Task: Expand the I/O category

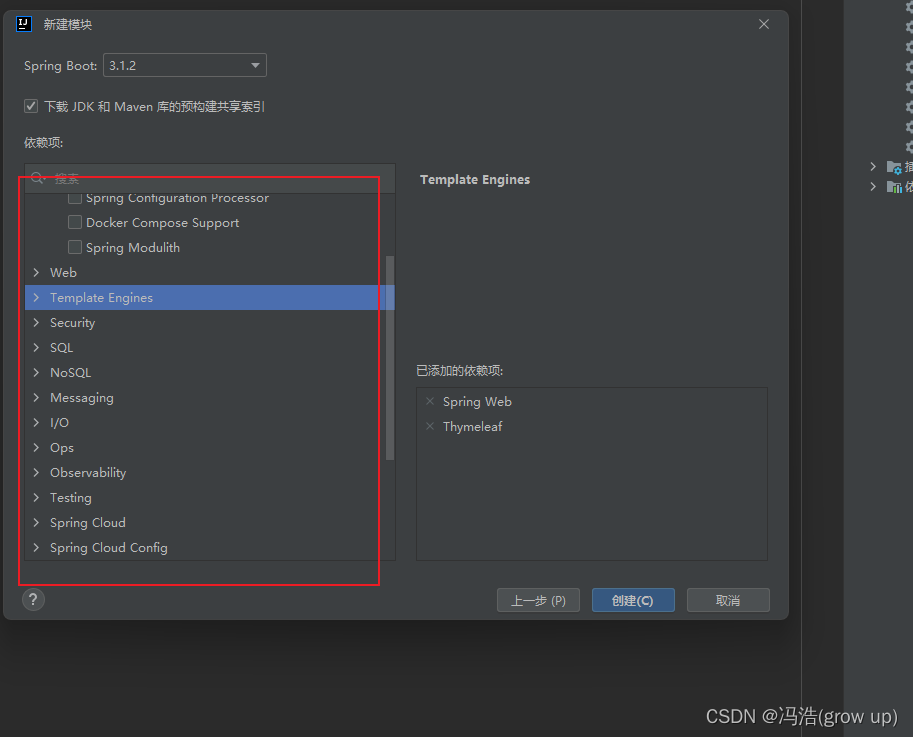Action: [36, 423]
